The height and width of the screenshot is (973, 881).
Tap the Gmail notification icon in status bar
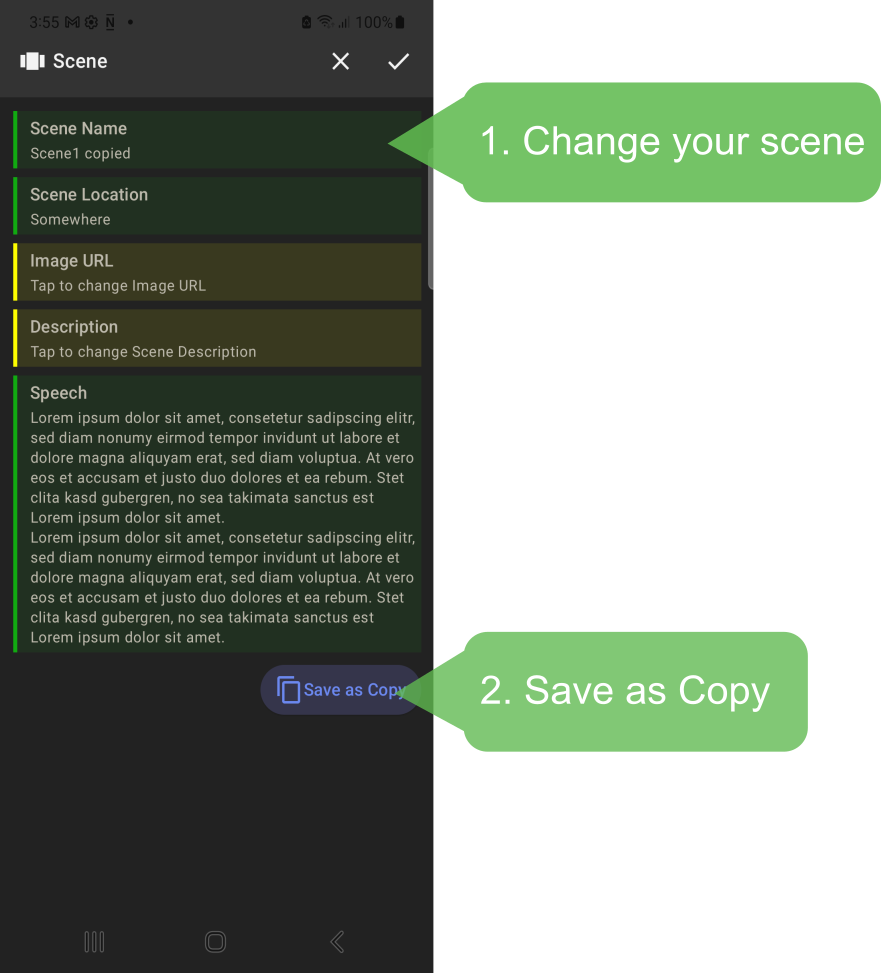[72, 22]
